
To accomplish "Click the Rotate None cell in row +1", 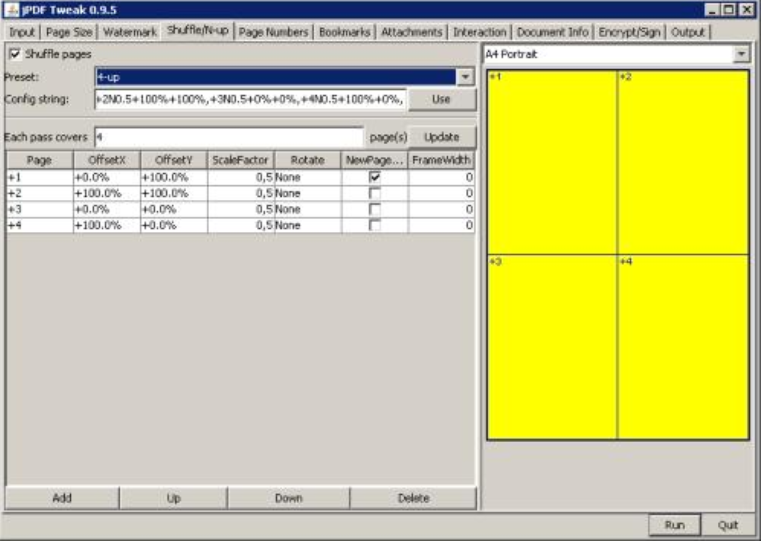I will [308, 177].
